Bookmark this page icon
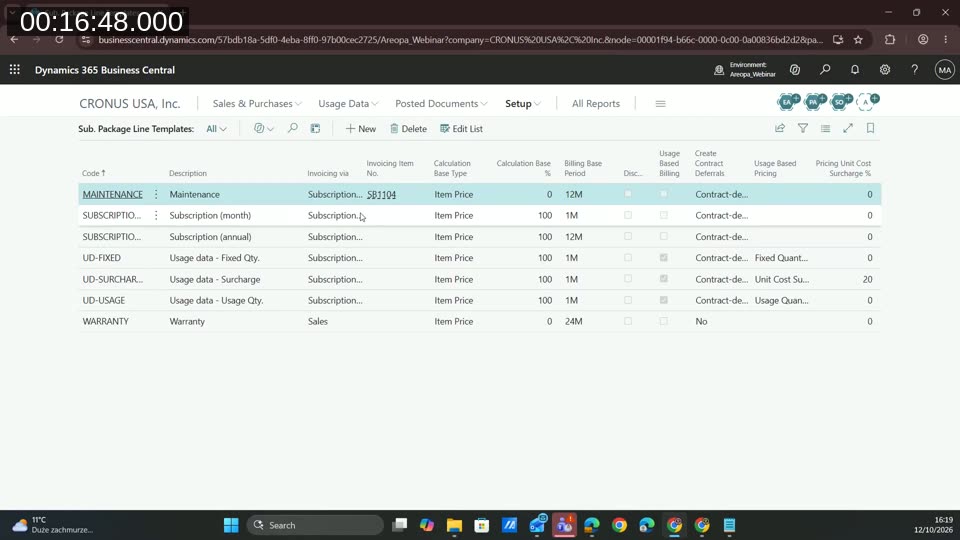The image size is (960, 540). coord(870,128)
